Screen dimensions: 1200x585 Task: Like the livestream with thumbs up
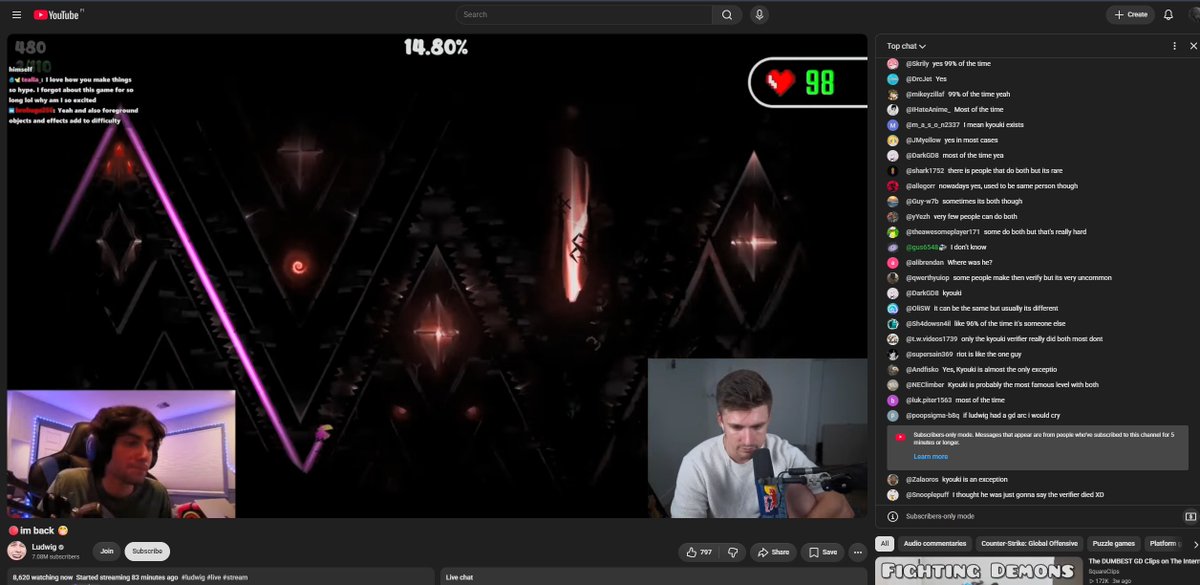[699, 552]
